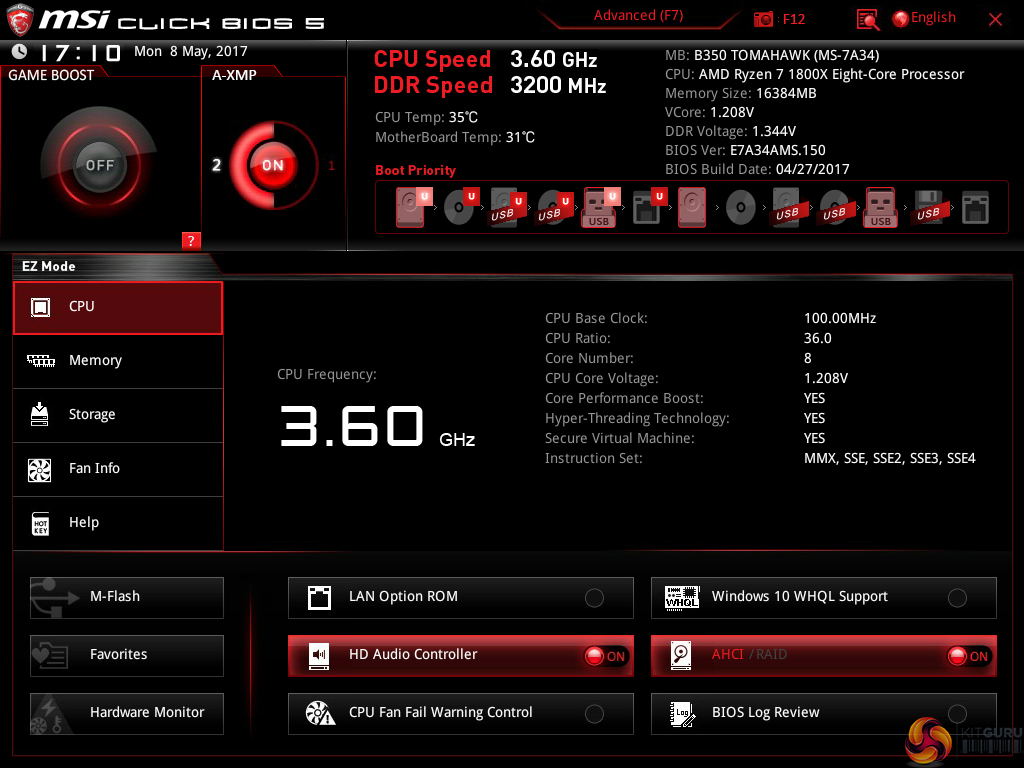Viewport: 1024px width, 768px height.
Task: Click the red question mark help icon
Action: pos(191,240)
